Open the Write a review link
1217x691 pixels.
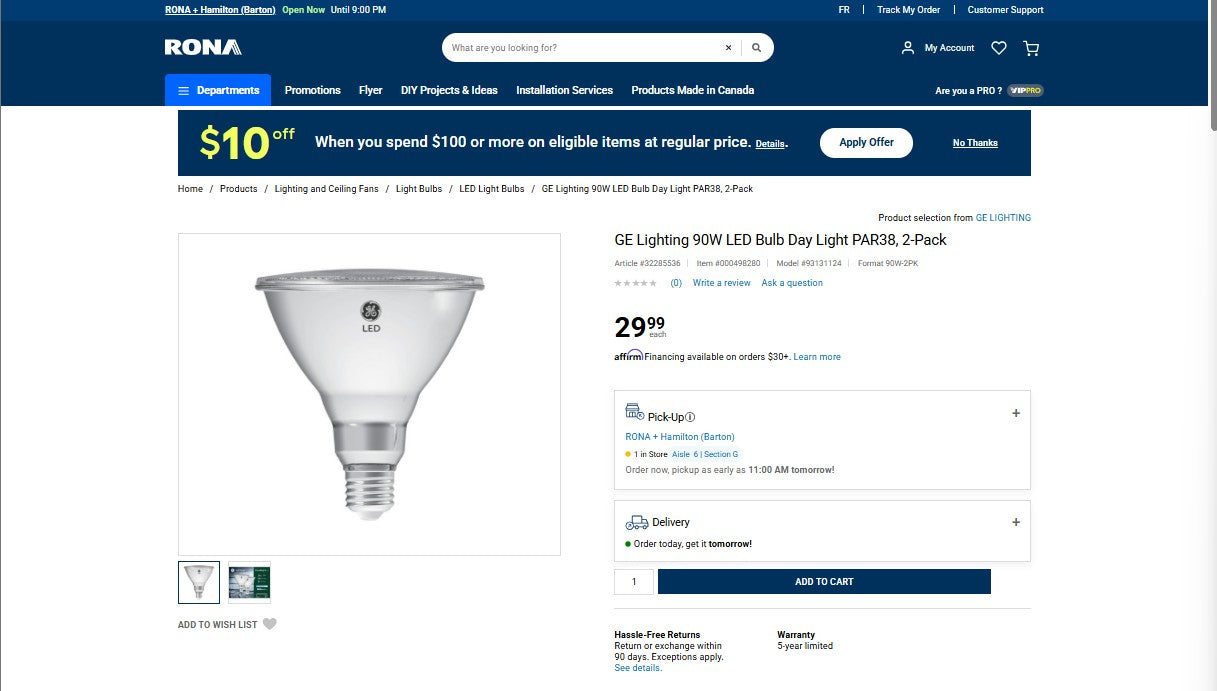pyautogui.click(x=721, y=282)
